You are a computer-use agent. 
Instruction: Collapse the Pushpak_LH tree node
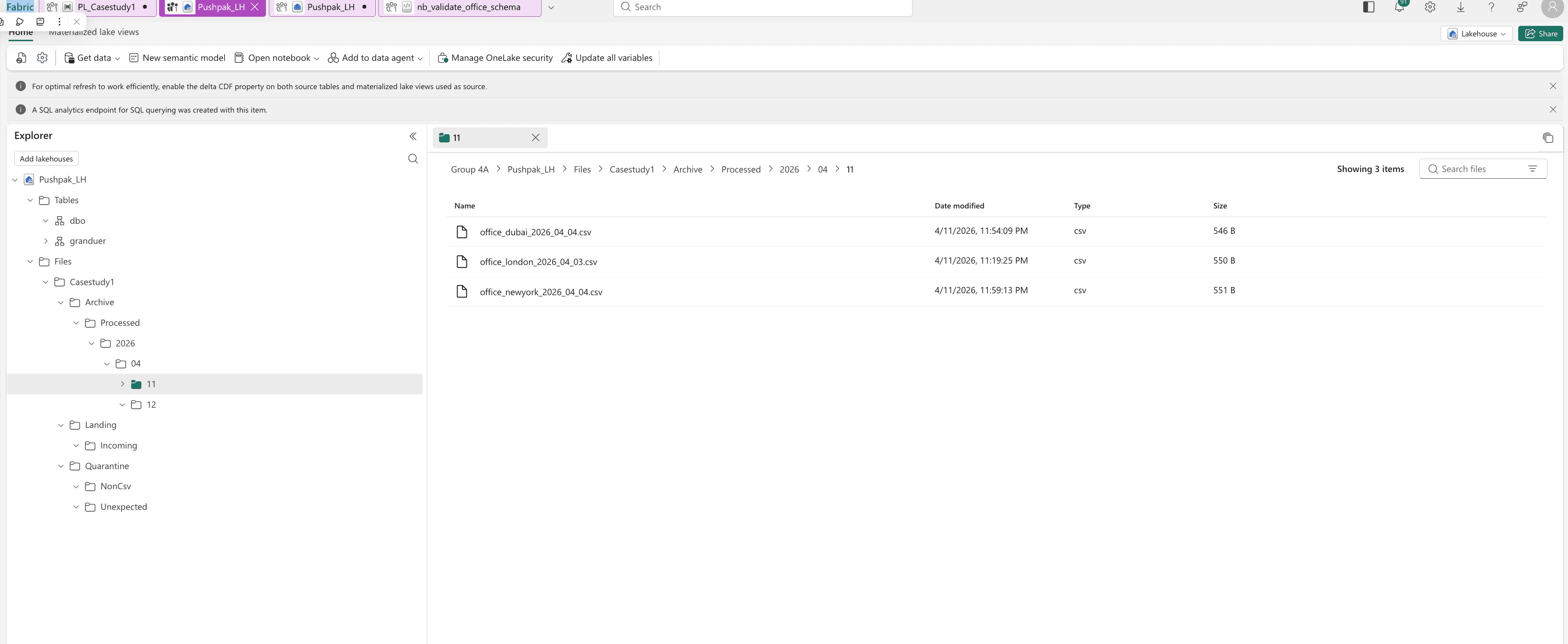15,180
